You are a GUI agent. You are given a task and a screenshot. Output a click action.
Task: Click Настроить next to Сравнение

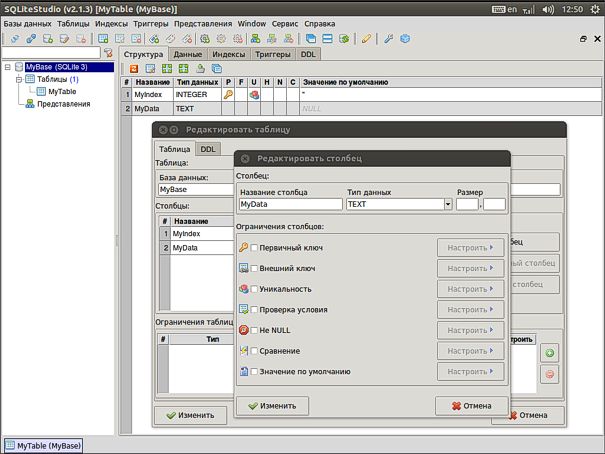[470, 351]
